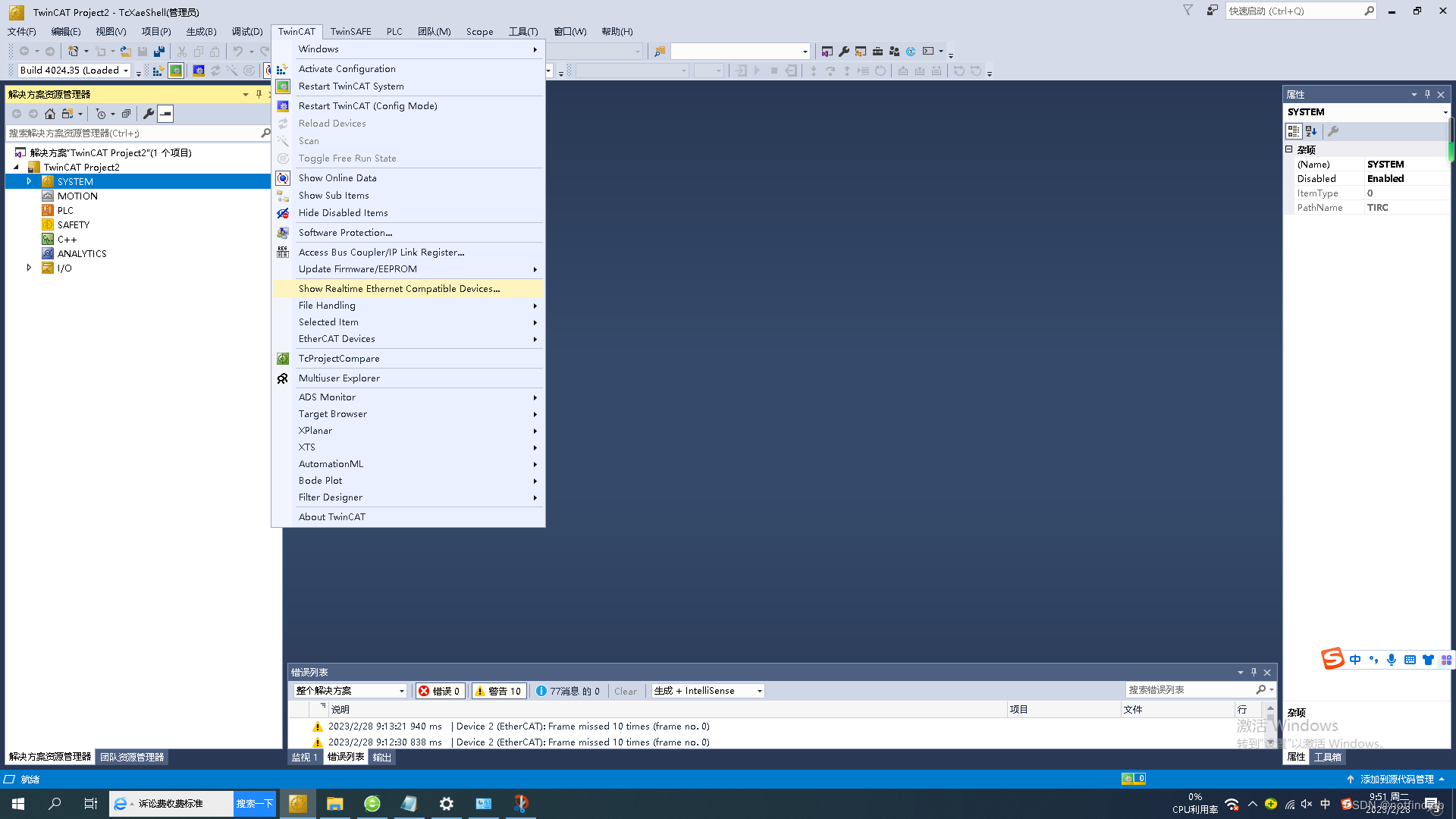Click inside the 搜索错误列表 search field
This screenshot has width=1456, height=819.
(1191, 689)
